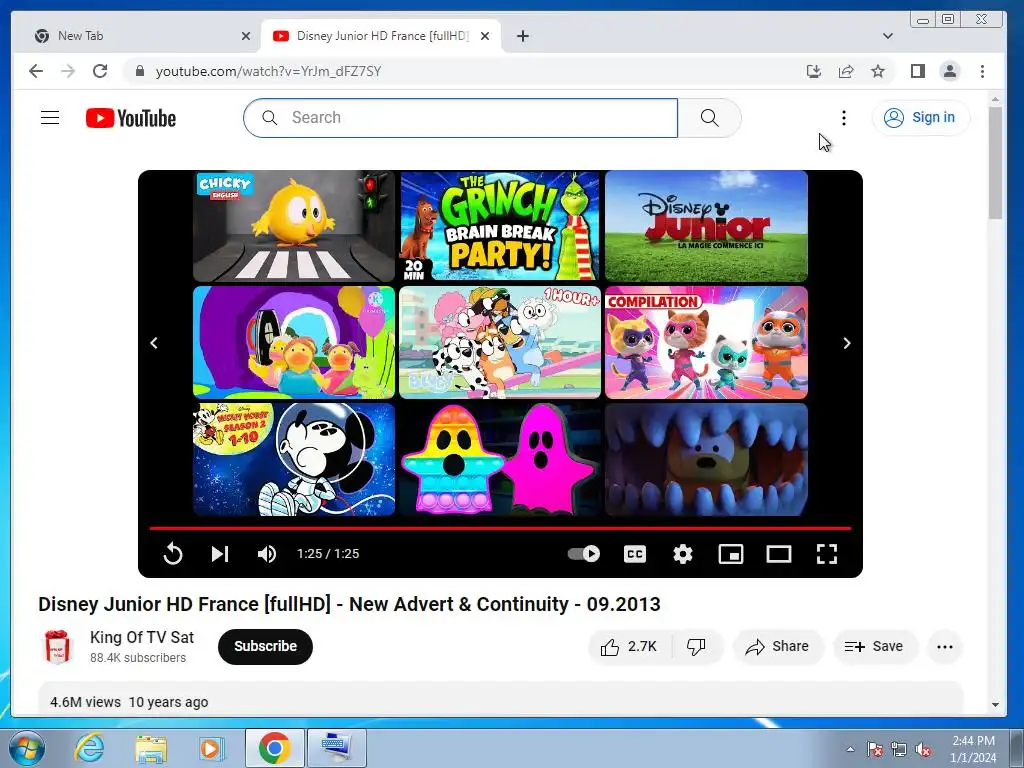Open YouTube settings three-dot menu

(844, 118)
